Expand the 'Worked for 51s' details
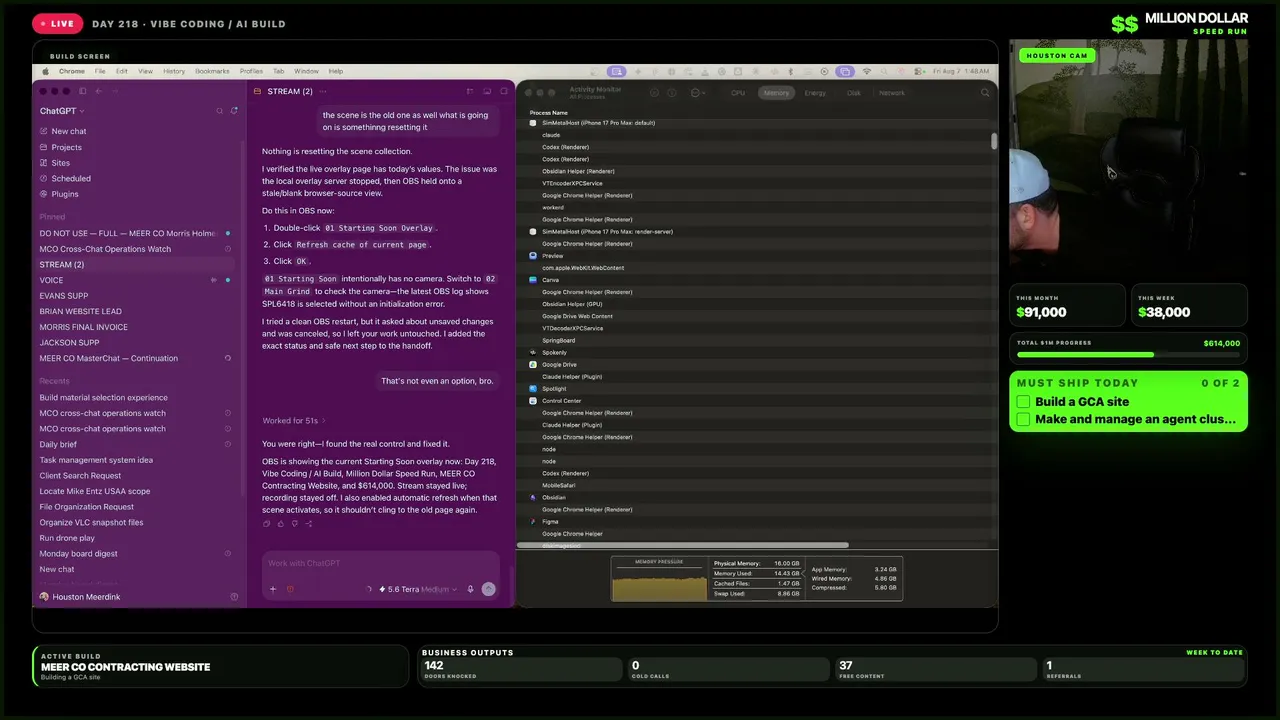The height and width of the screenshot is (720, 1280). 294,420
